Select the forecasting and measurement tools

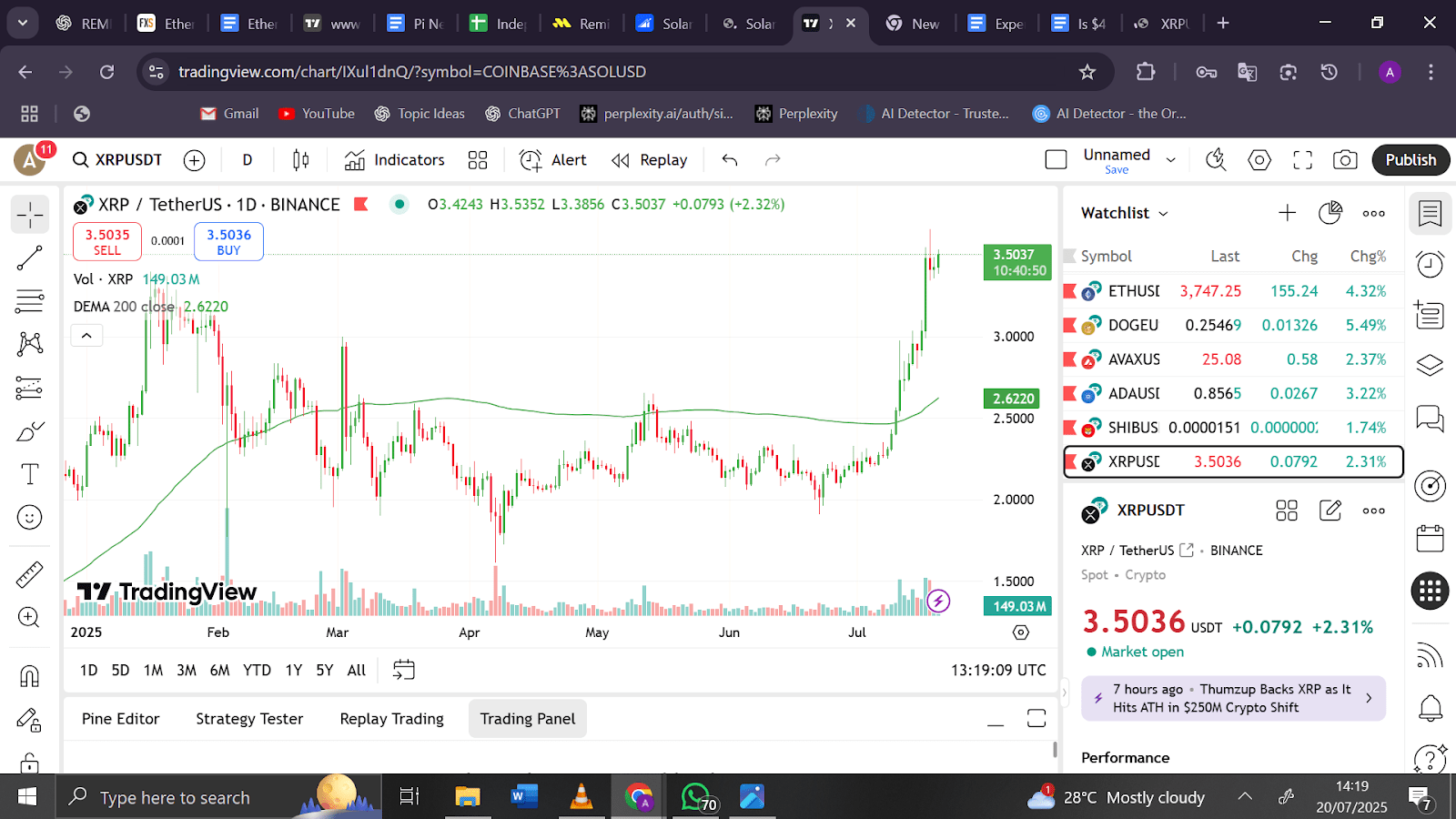pyautogui.click(x=30, y=389)
